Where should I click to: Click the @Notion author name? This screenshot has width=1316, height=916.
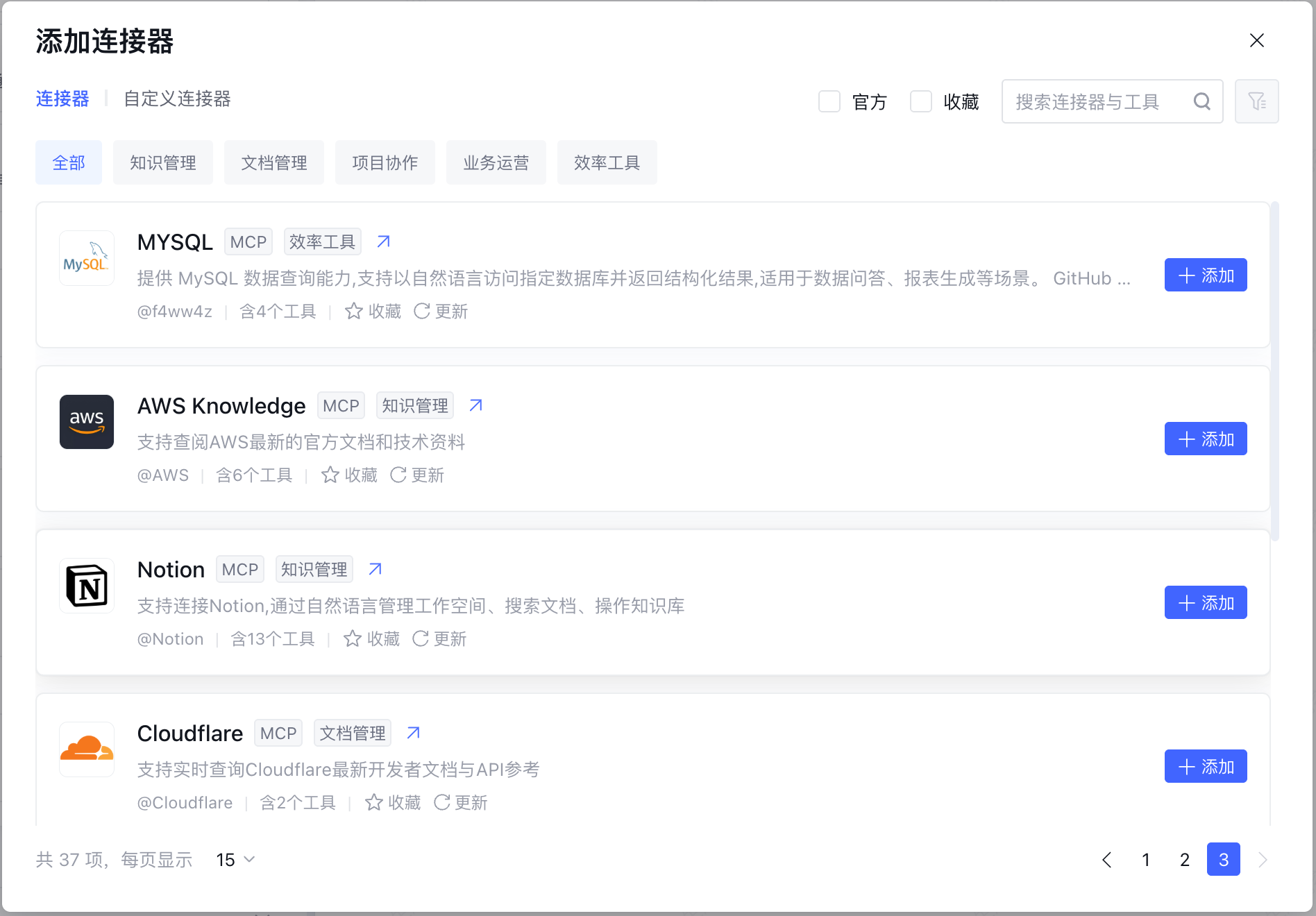(x=171, y=638)
